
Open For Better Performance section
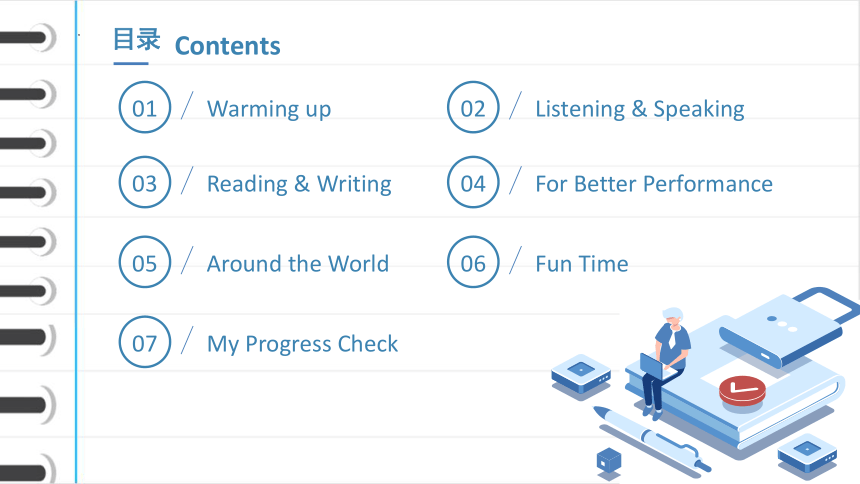(x=654, y=184)
